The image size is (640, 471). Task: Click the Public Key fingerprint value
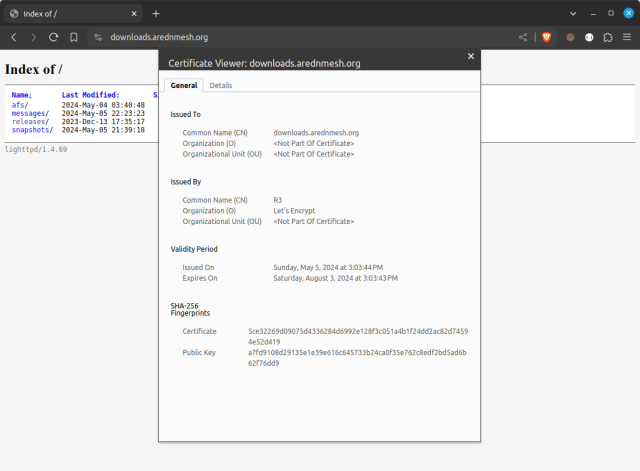357,358
